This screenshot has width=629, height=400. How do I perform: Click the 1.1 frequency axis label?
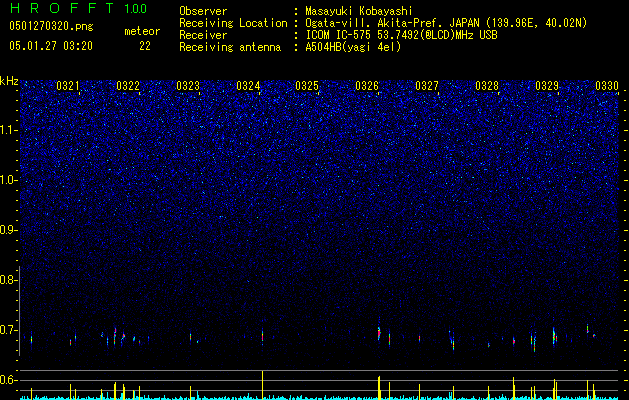point(8,130)
